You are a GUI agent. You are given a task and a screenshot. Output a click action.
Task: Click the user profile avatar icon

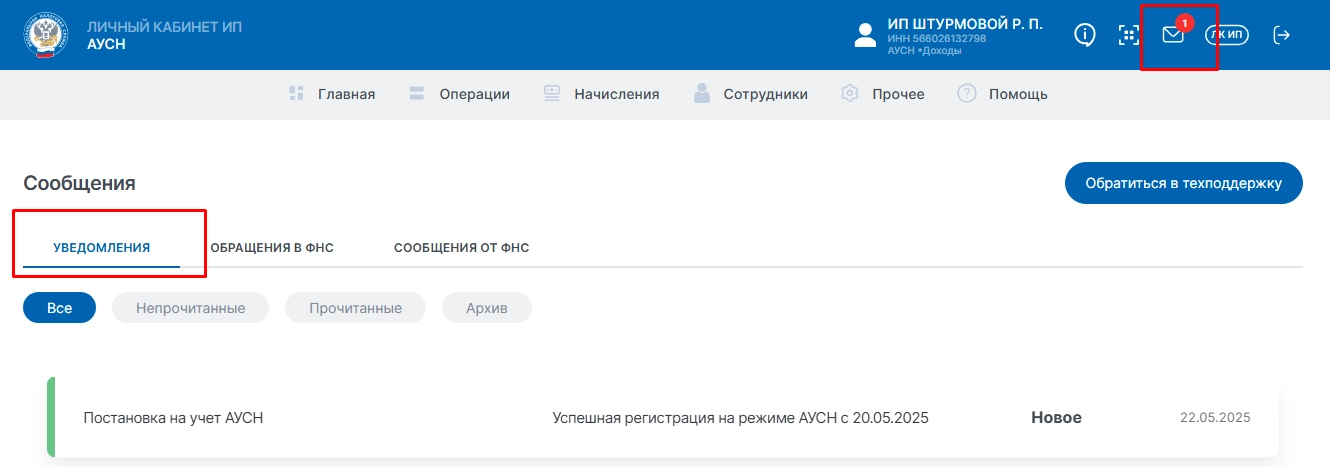tap(865, 35)
